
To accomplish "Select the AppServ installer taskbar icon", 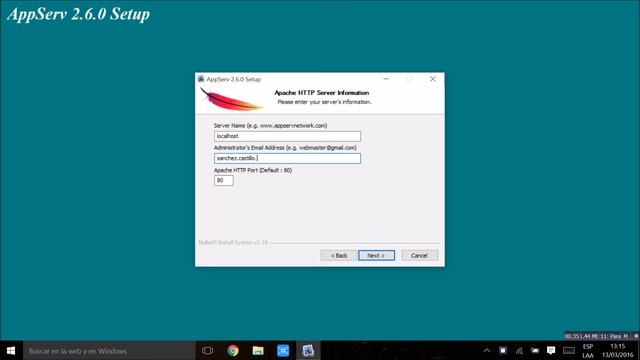I will coord(308,351).
